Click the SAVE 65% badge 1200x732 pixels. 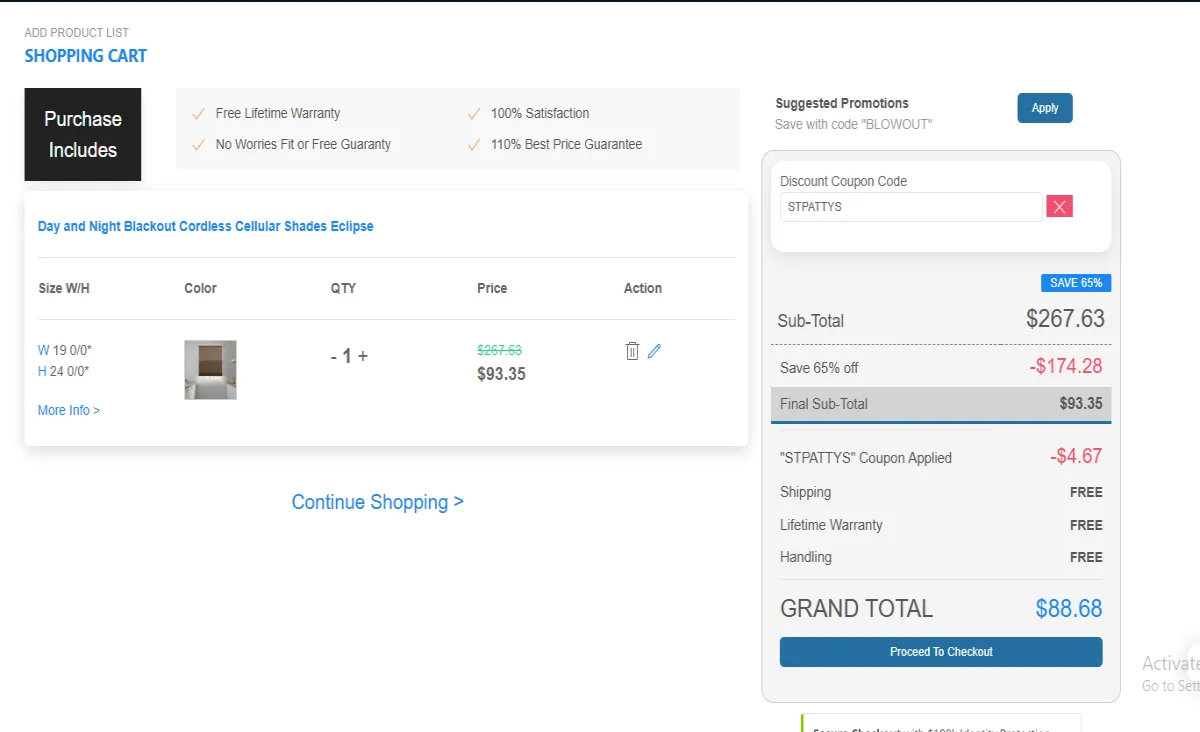tap(1075, 283)
